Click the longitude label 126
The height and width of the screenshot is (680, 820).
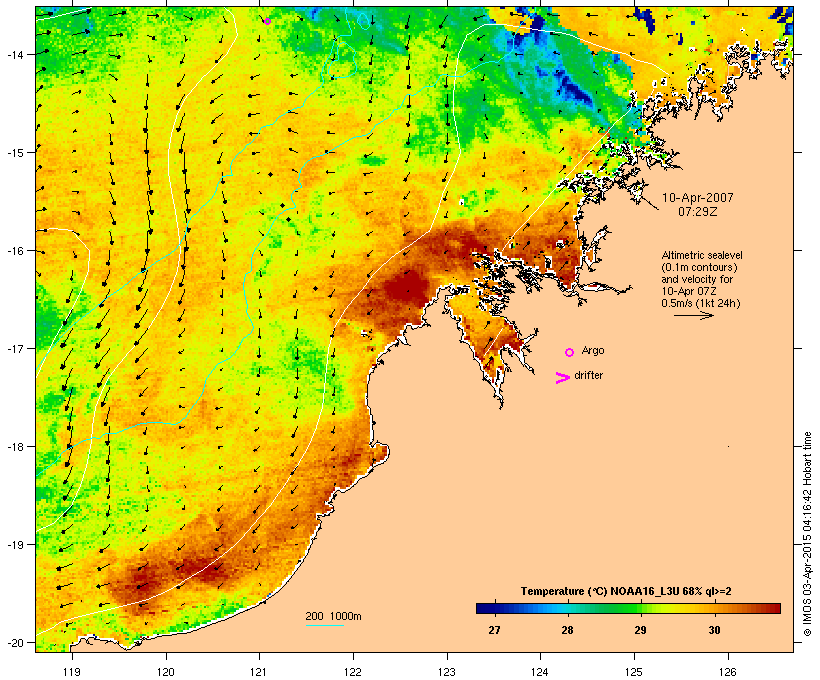[x=728, y=672]
